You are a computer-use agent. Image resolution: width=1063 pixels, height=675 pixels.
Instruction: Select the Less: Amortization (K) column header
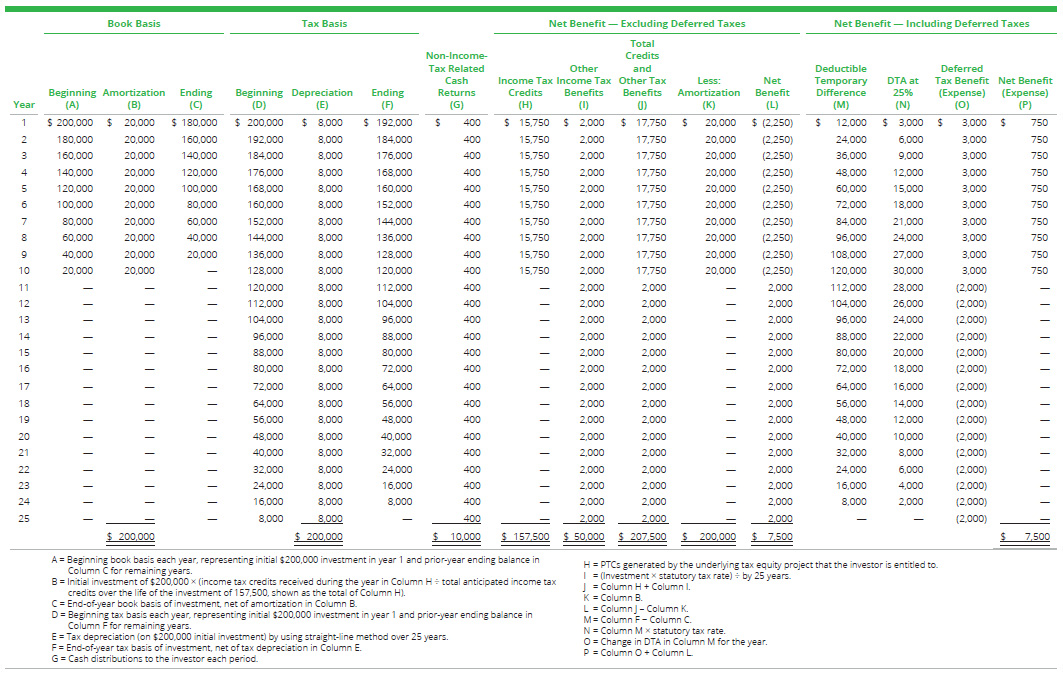pyautogui.click(x=708, y=92)
